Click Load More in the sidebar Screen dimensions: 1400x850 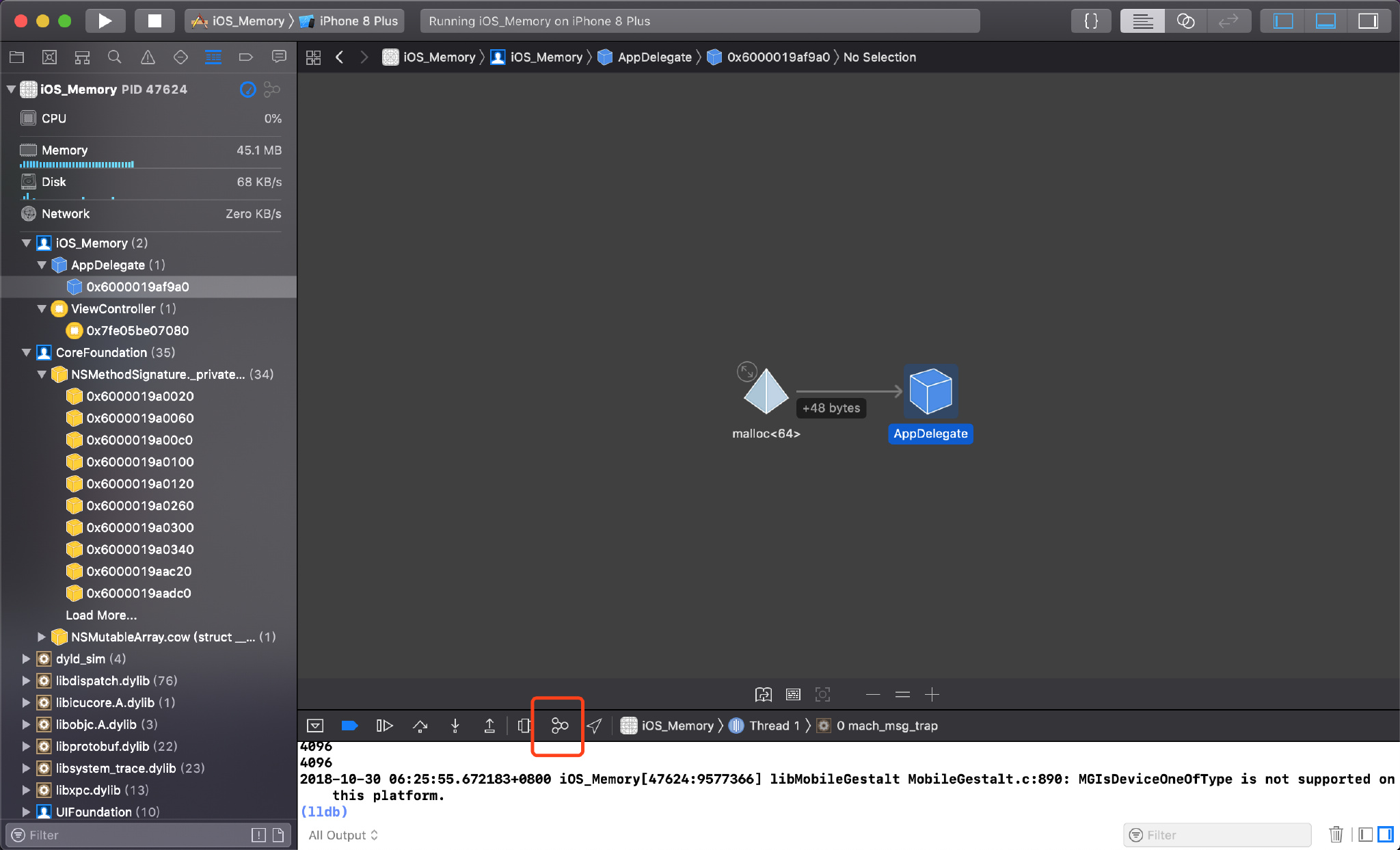tap(100, 615)
